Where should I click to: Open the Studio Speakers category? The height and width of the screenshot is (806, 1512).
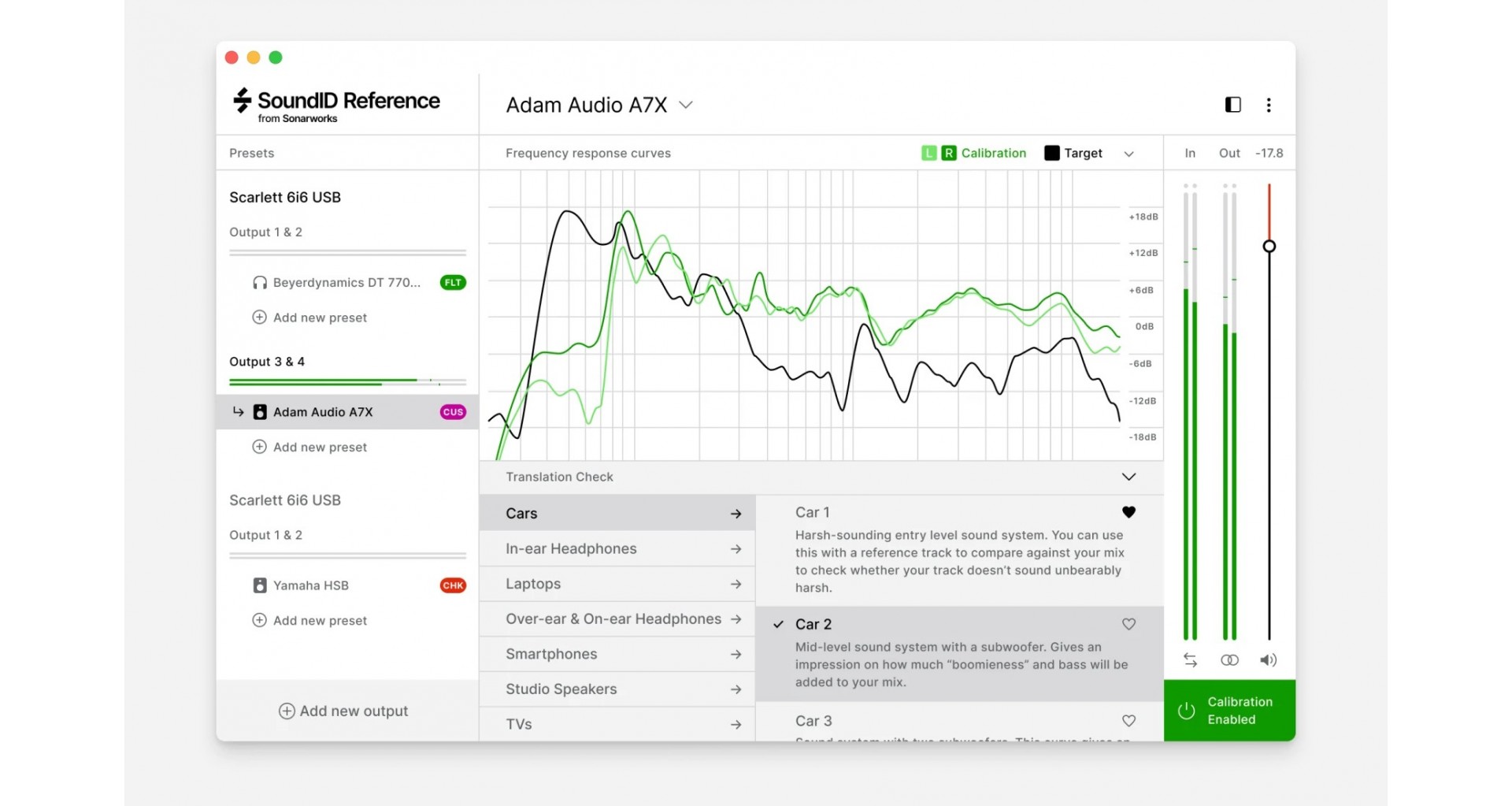(x=617, y=689)
